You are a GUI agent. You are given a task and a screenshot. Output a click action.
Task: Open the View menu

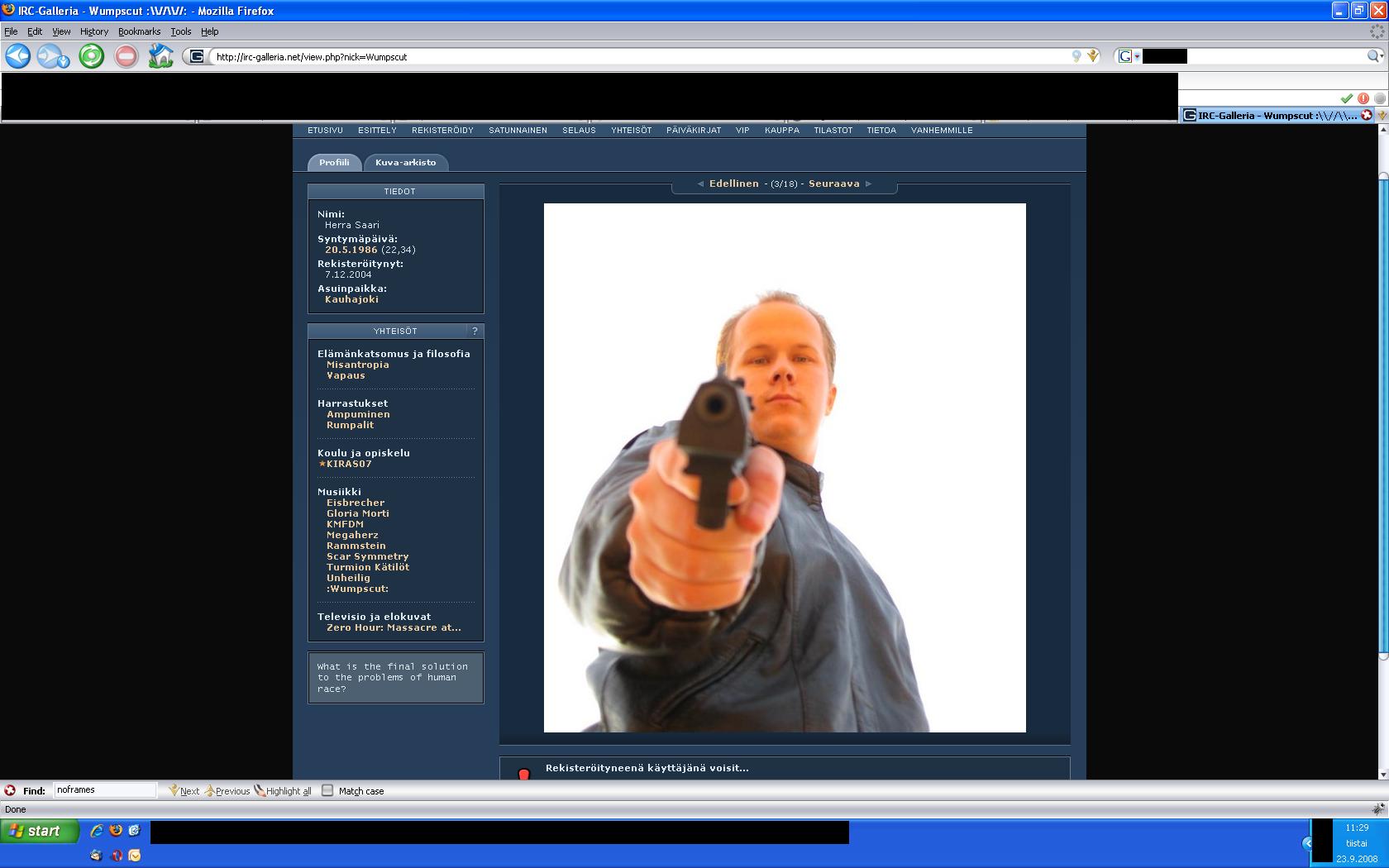(x=61, y=31)
